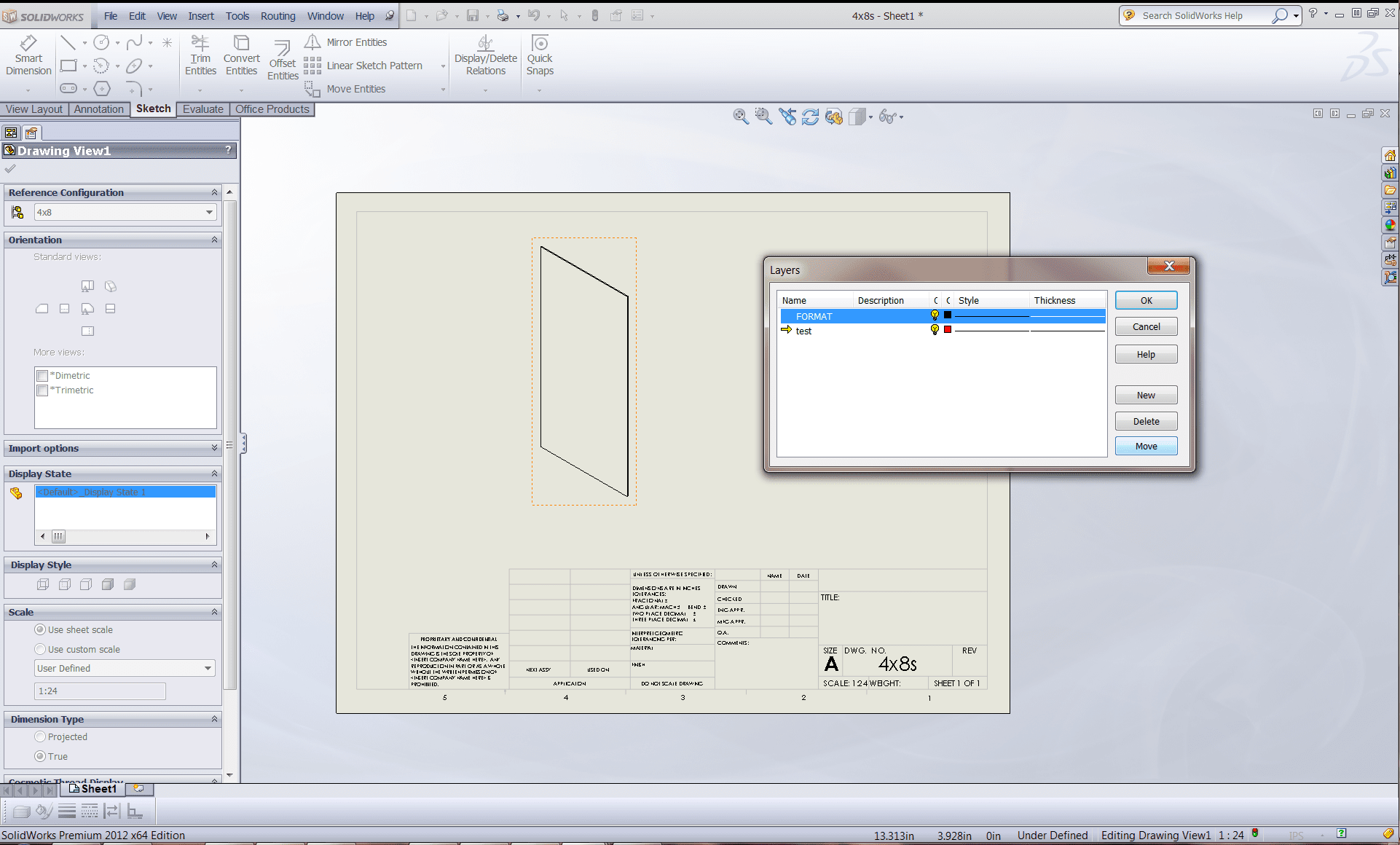Open the Routing menu
The image size is (1400, 845).
pos(278,15)
